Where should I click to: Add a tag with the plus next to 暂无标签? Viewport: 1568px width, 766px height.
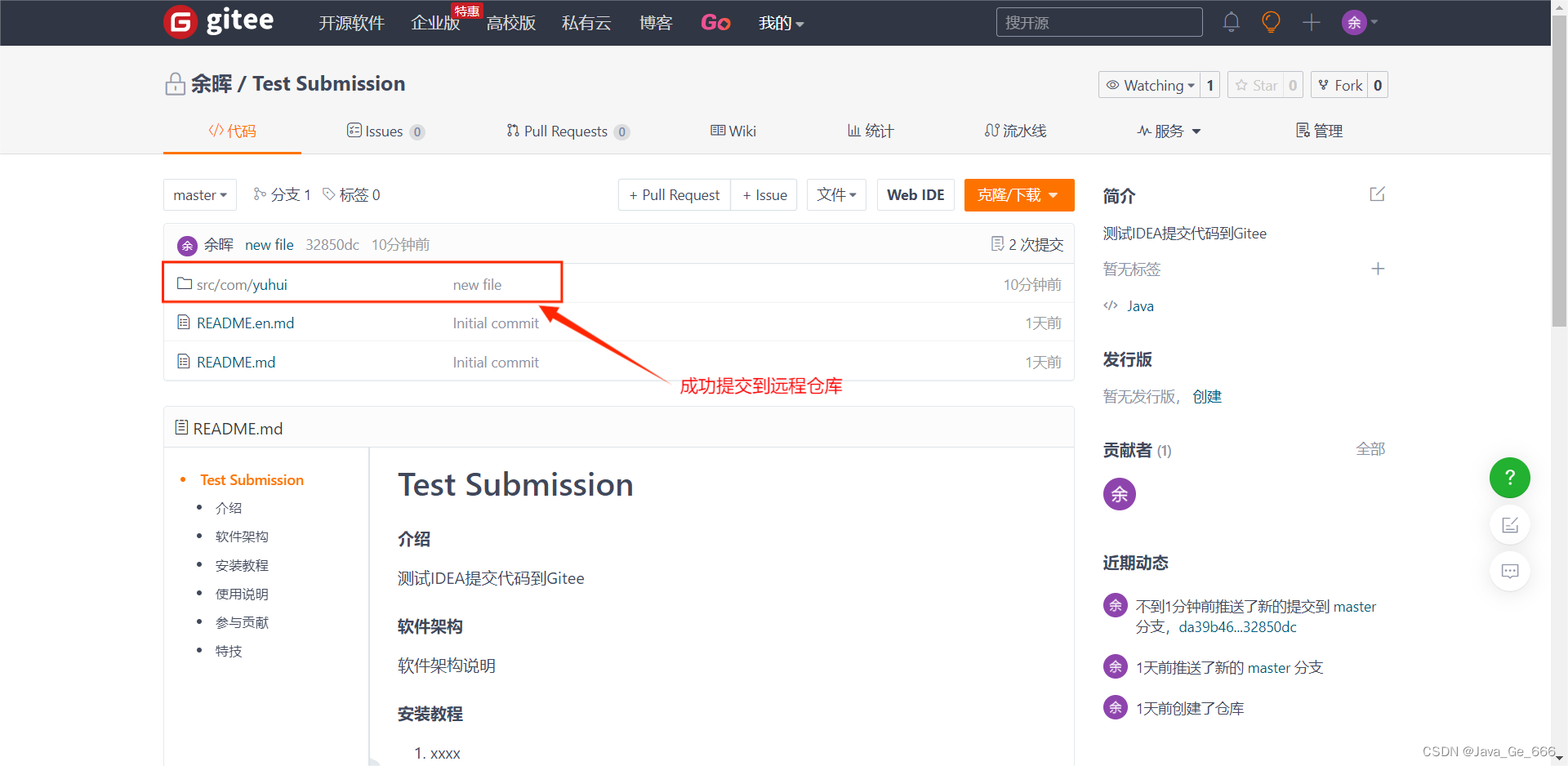pyautogui.click(x=1378, y=269)
